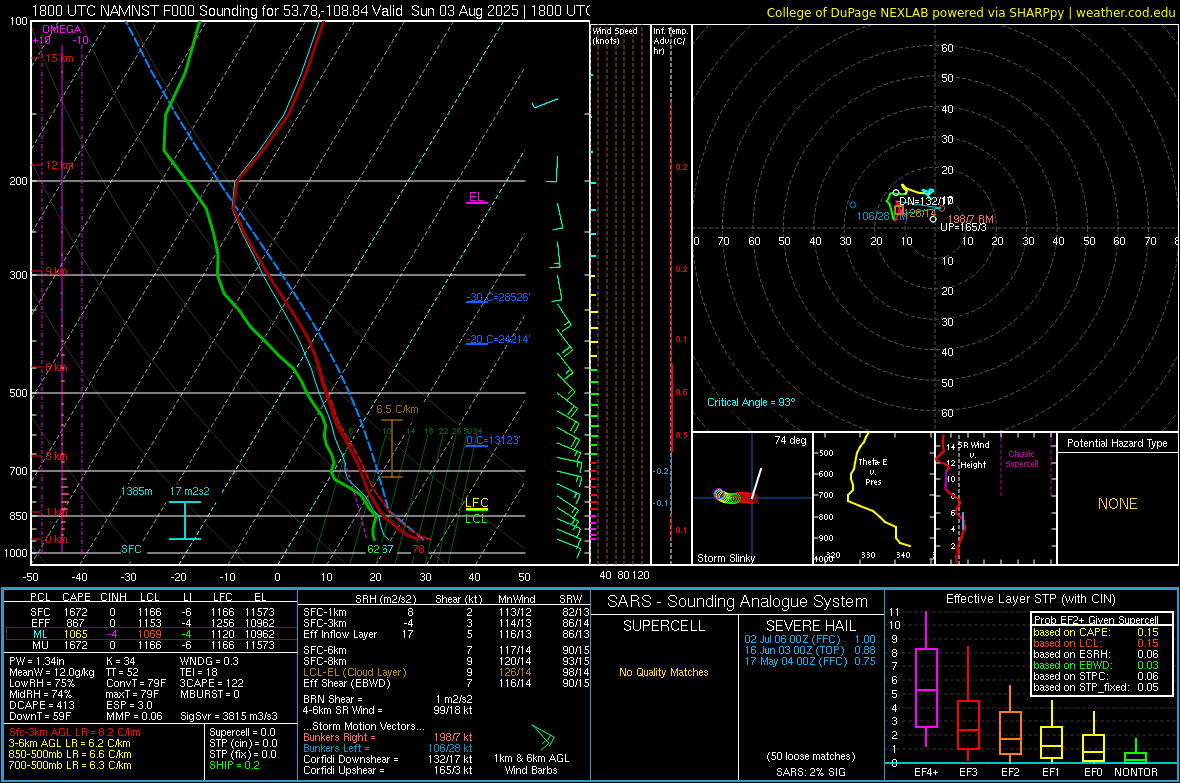Viewport: 1180px width, 783px height.
Task: Select the OMEGA label on the skew-T
Action: click(x=62, y=29)
